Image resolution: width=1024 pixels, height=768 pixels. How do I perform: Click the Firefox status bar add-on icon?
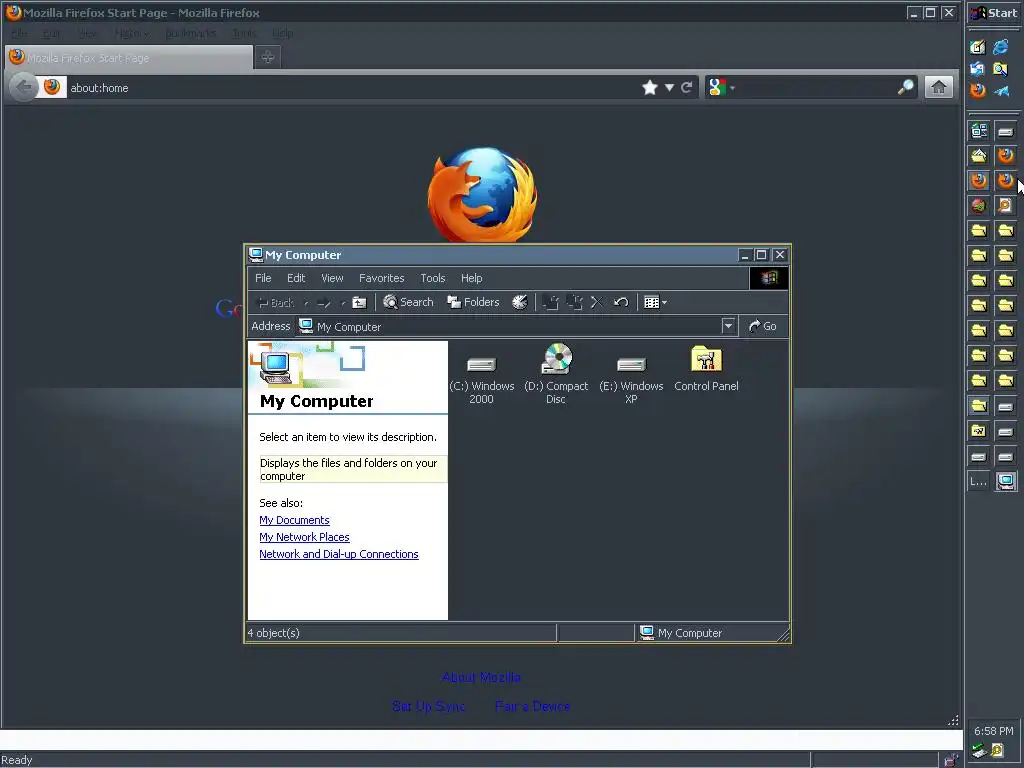click(952, 760)
